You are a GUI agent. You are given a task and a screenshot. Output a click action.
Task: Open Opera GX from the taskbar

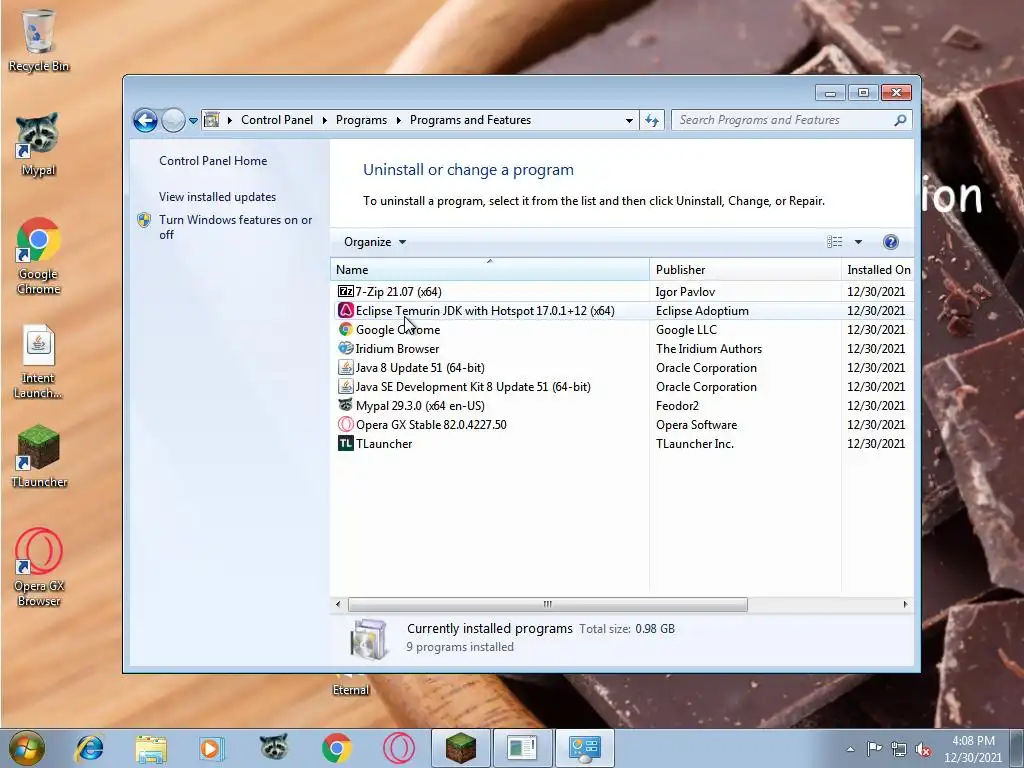(398, 748)
